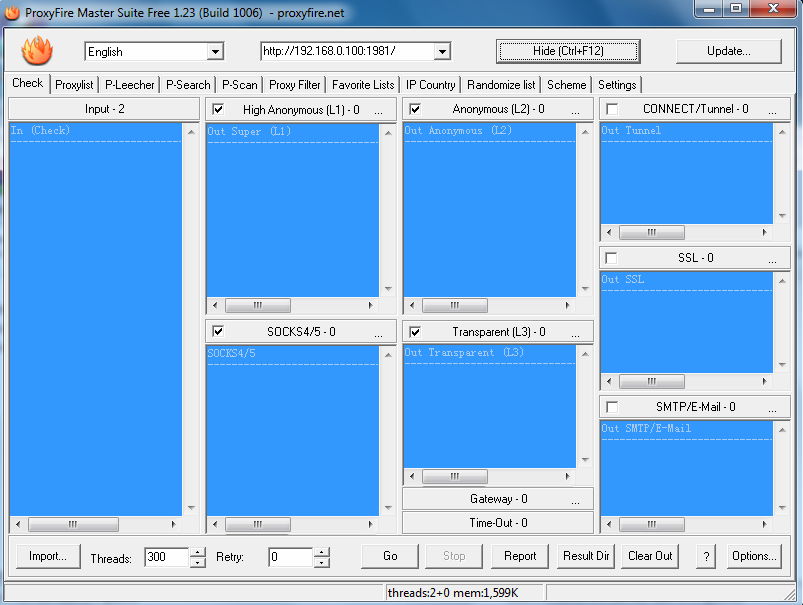Image resolution: width=803 pixels, height=605 pixels.
Task: Click status bar text threads:2+0 mem:1,599K
Action: click(x=453, y=593)
